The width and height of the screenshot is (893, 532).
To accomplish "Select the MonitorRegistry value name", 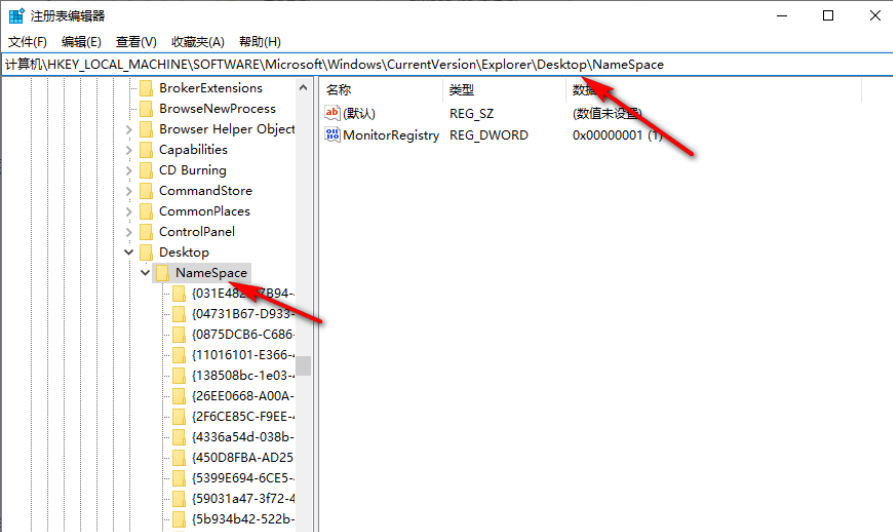I will coord(391,135).
